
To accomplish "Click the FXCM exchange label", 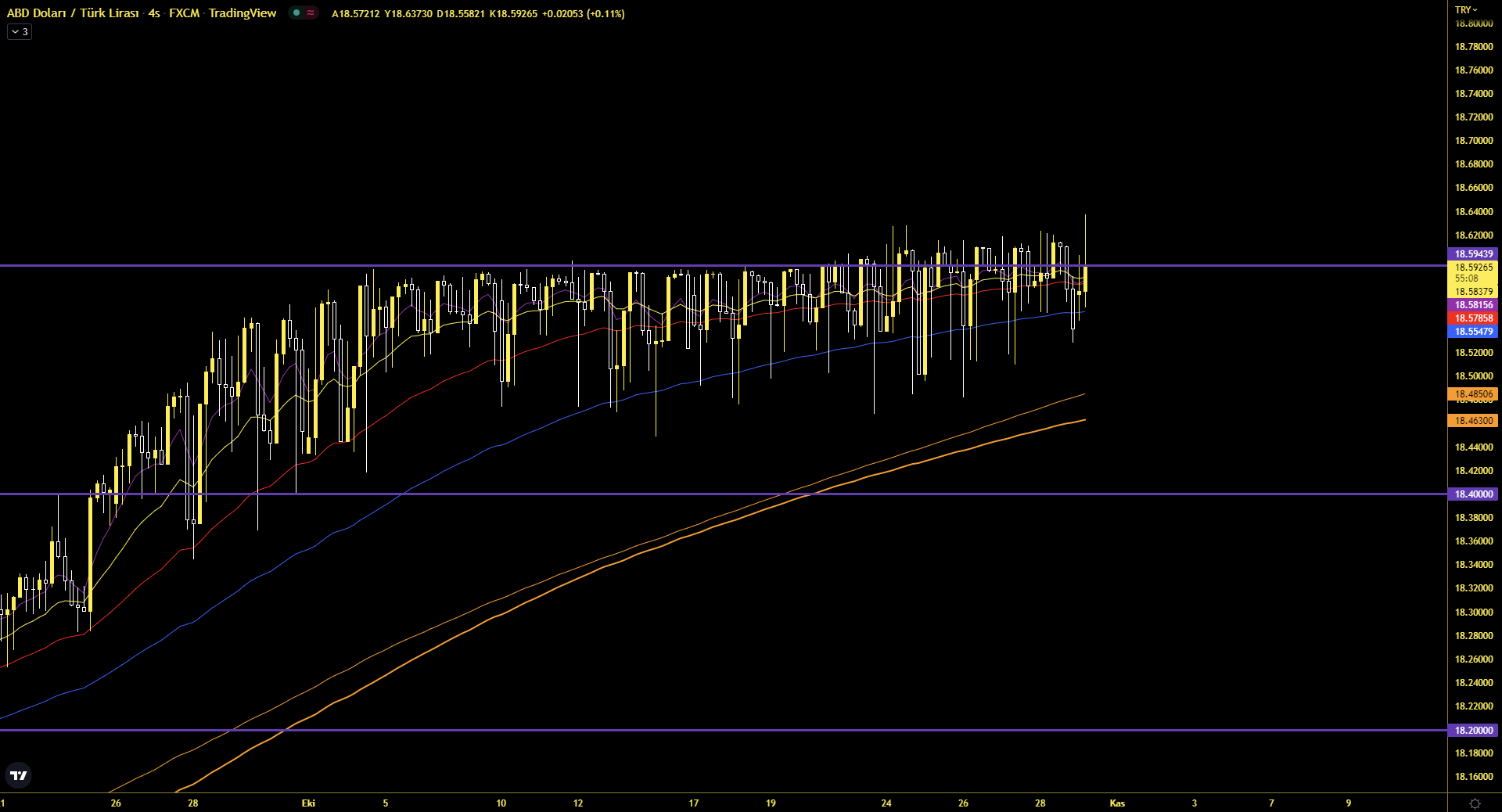I will pos(184,13).
